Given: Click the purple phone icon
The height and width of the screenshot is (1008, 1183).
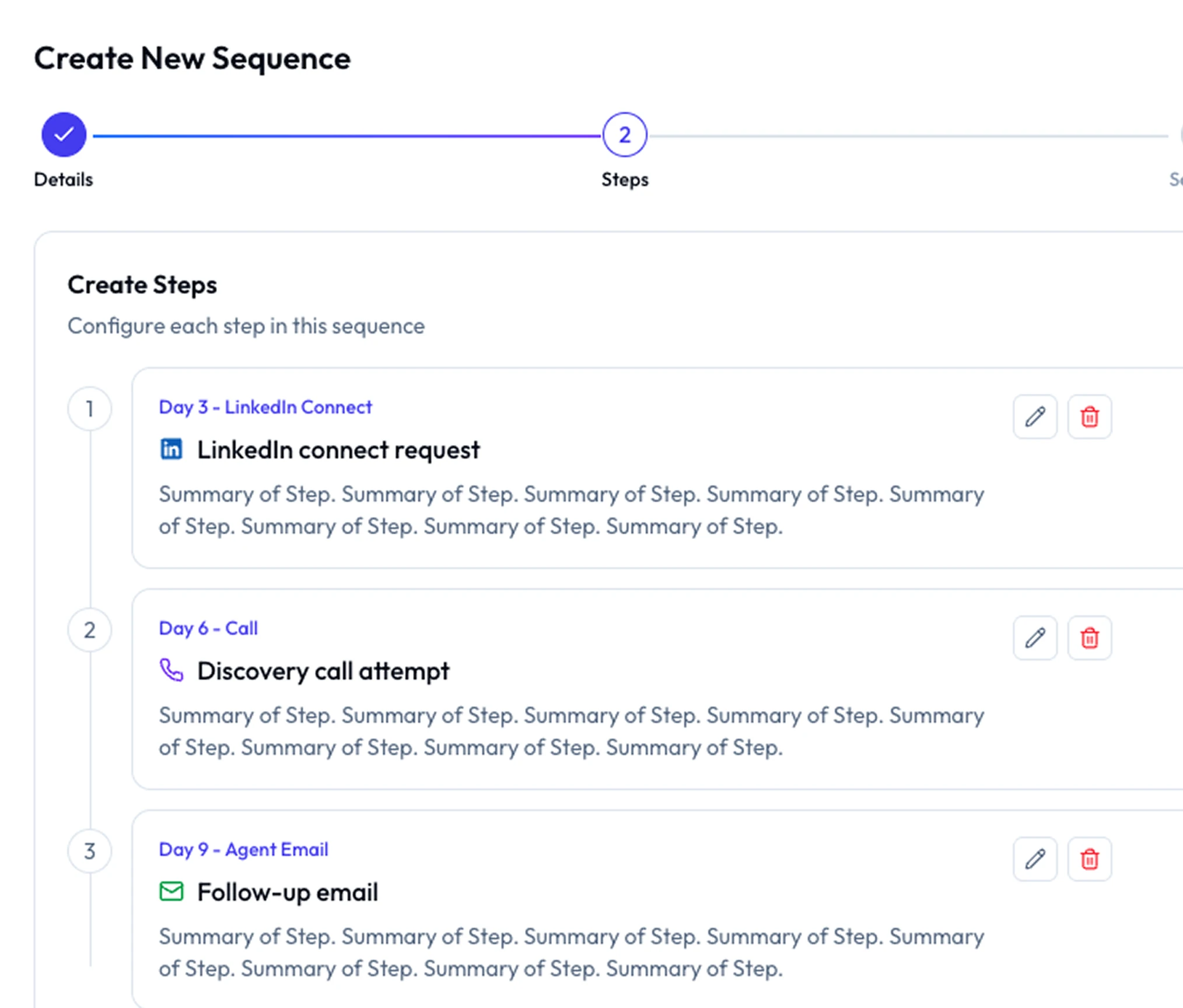Looking at the screenshot, I should click(171, 670).
